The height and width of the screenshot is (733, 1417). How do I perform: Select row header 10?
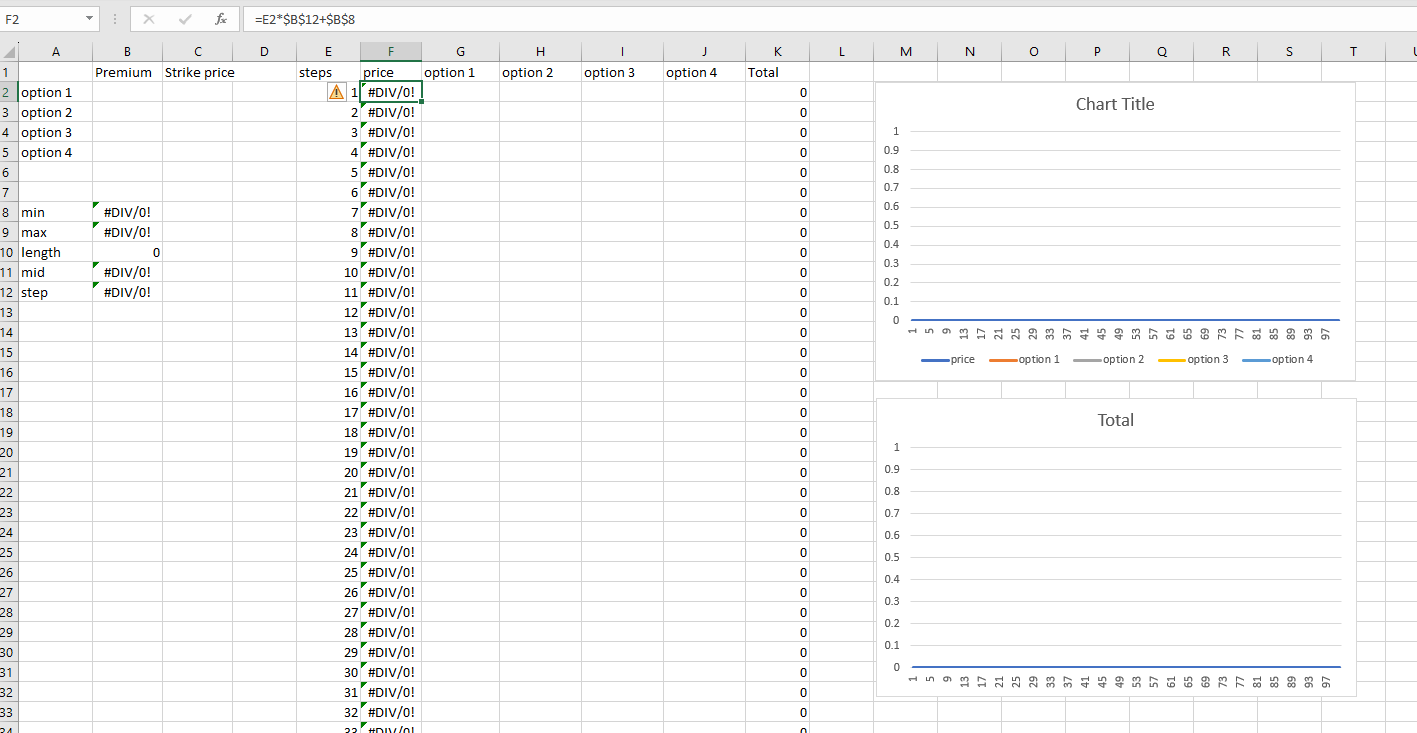(x=8, y=252)
